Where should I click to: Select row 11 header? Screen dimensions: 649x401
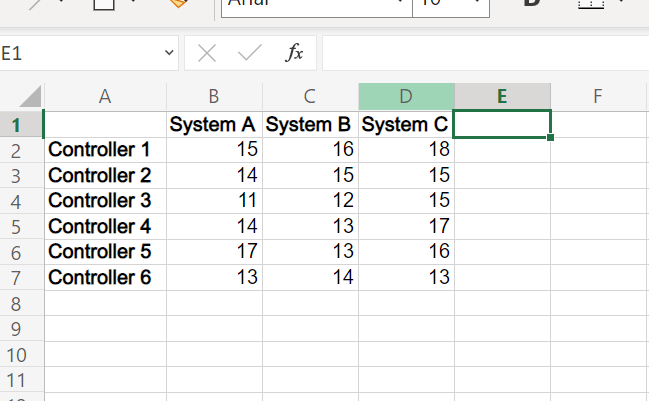22,380
